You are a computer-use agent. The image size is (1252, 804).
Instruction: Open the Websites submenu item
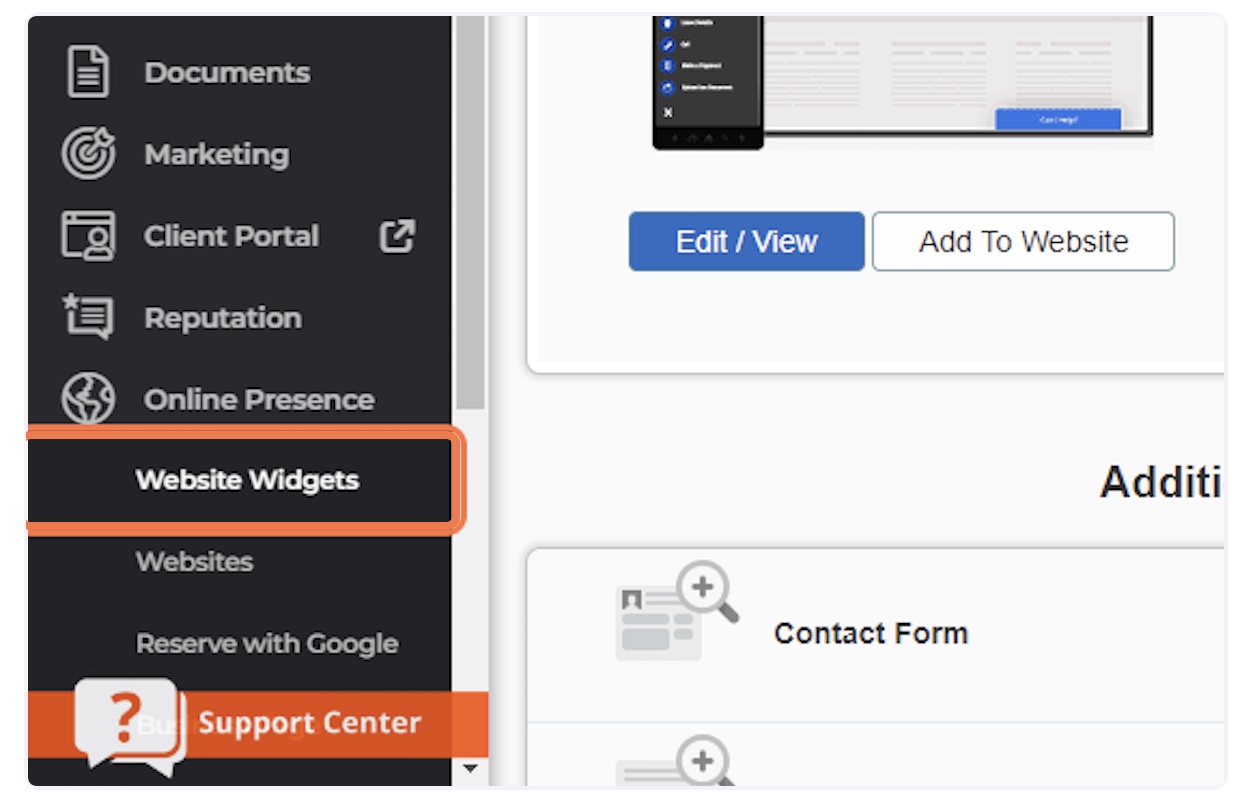(194, 562)
